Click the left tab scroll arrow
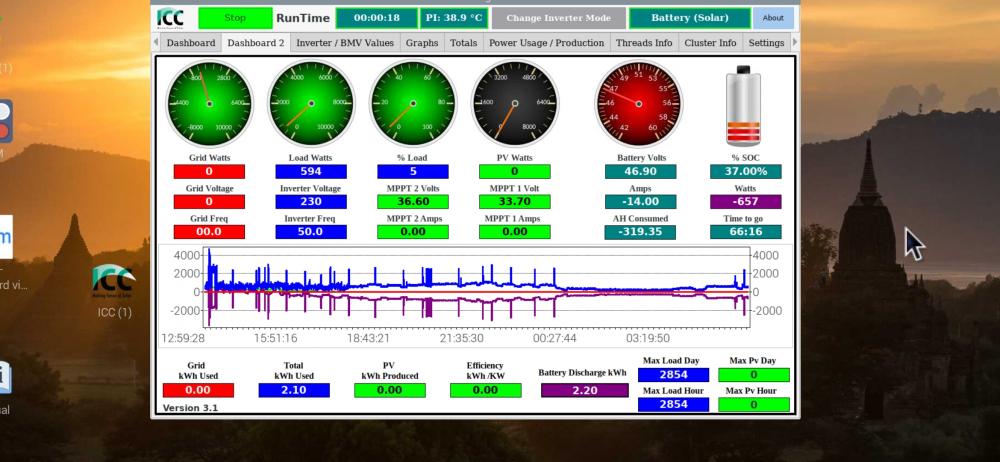 [156, 43]
